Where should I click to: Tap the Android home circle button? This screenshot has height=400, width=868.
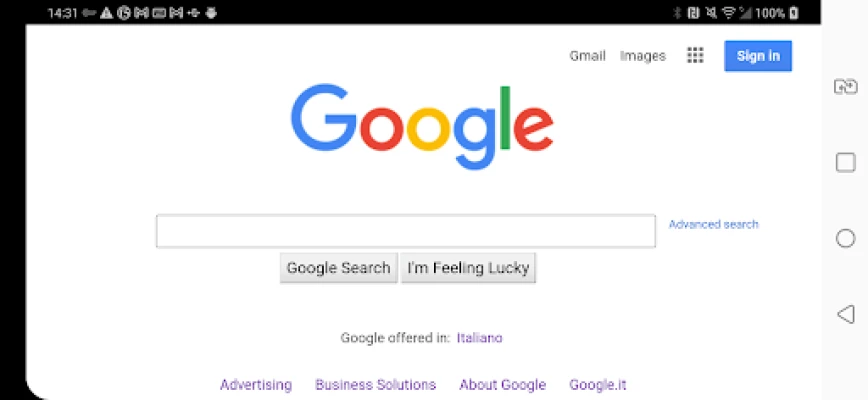[845, 238]
